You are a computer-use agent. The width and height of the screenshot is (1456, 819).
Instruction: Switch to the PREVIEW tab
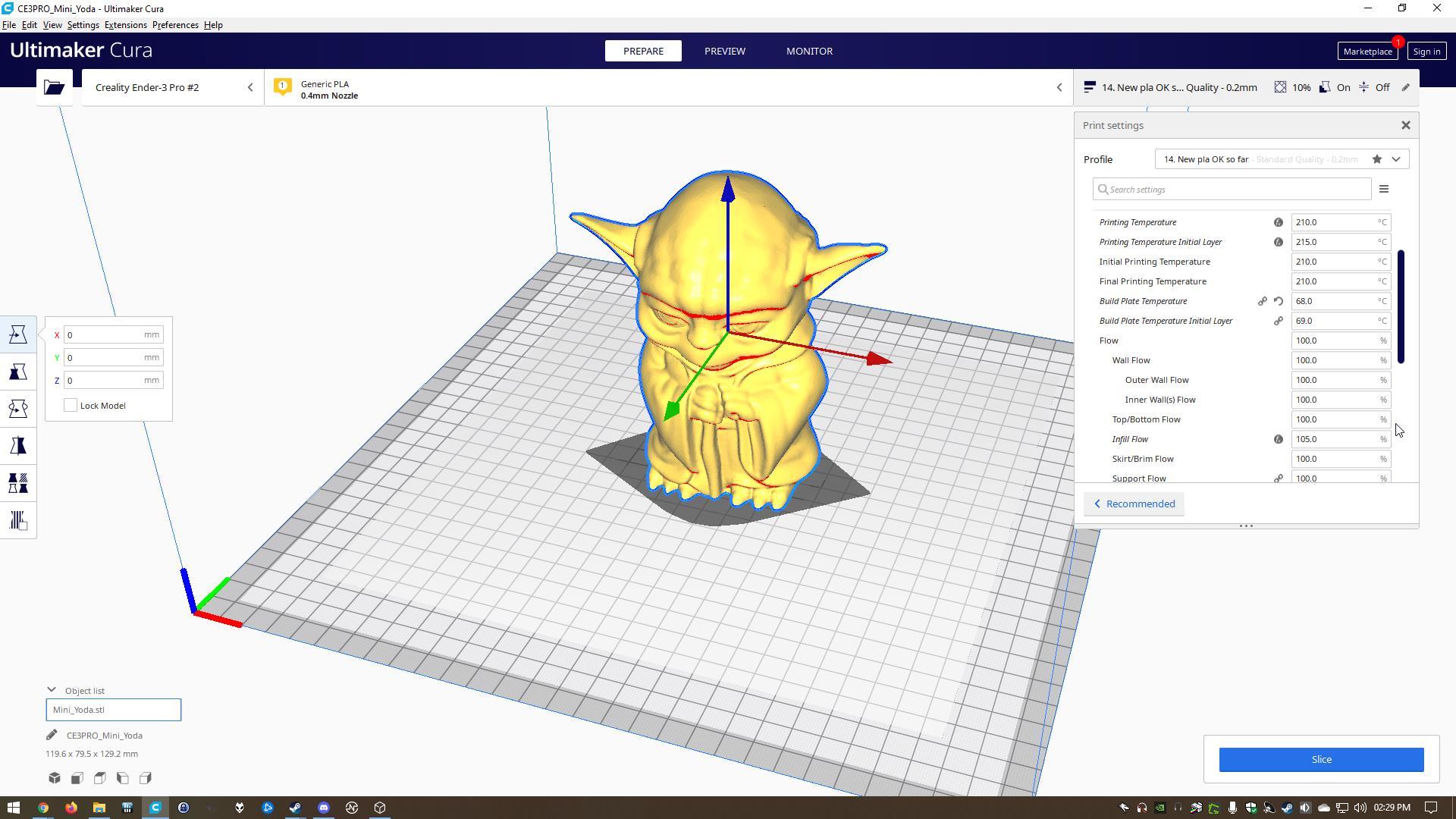pyautogui.click(x=724, y=51)
